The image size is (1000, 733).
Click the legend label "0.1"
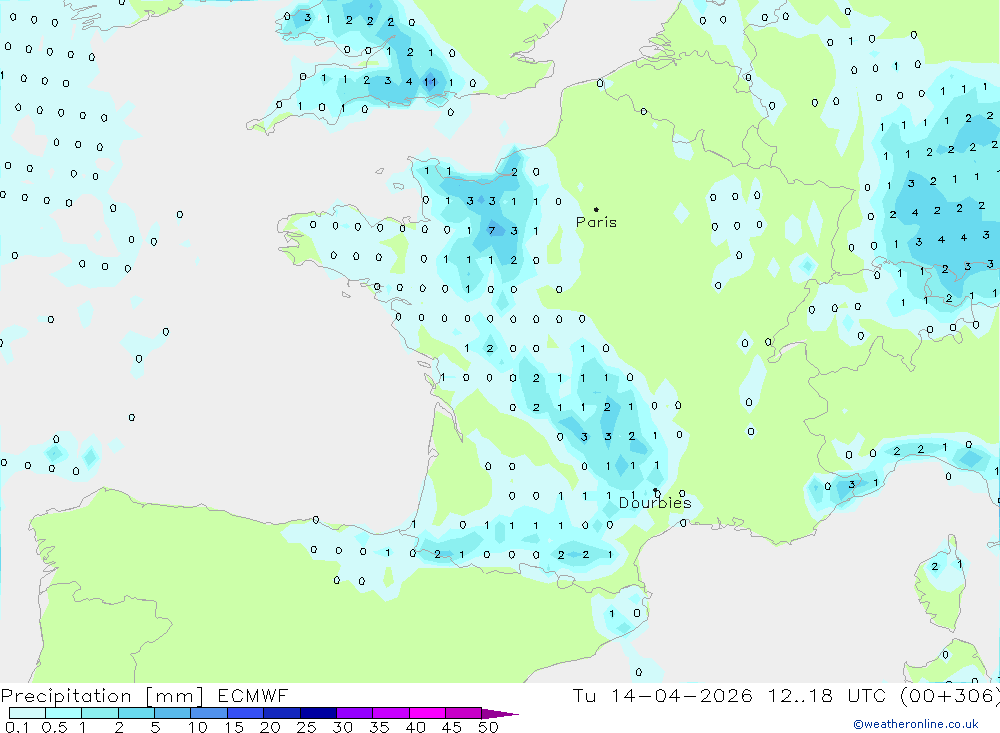point(17,727)
